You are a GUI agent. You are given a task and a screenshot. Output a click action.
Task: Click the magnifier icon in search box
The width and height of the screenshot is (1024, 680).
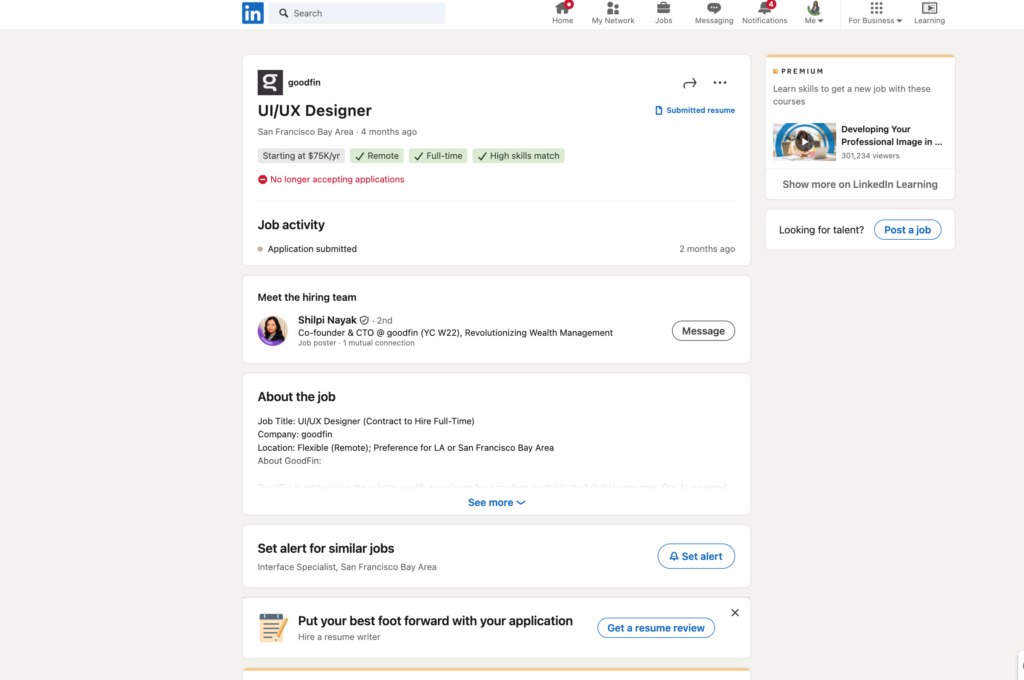[x=283, y=13]
